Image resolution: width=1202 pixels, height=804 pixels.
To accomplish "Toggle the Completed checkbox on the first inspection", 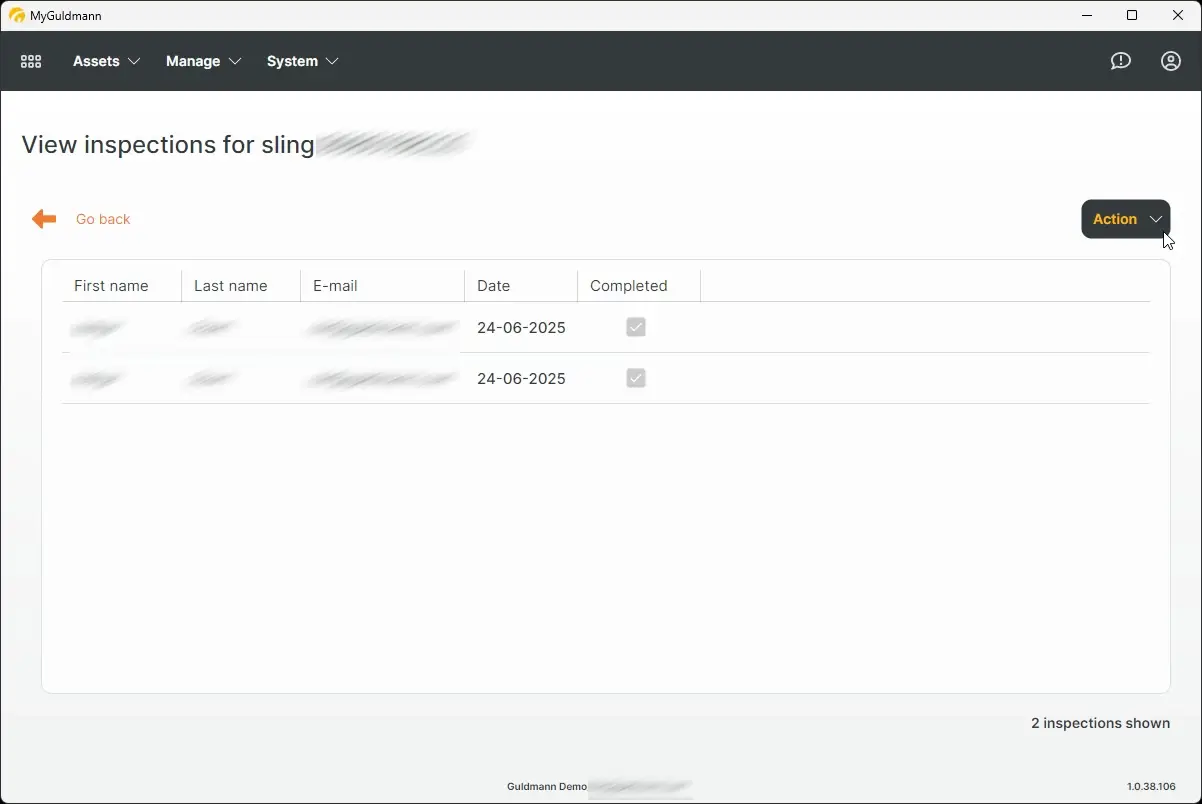I will (636, 327).
